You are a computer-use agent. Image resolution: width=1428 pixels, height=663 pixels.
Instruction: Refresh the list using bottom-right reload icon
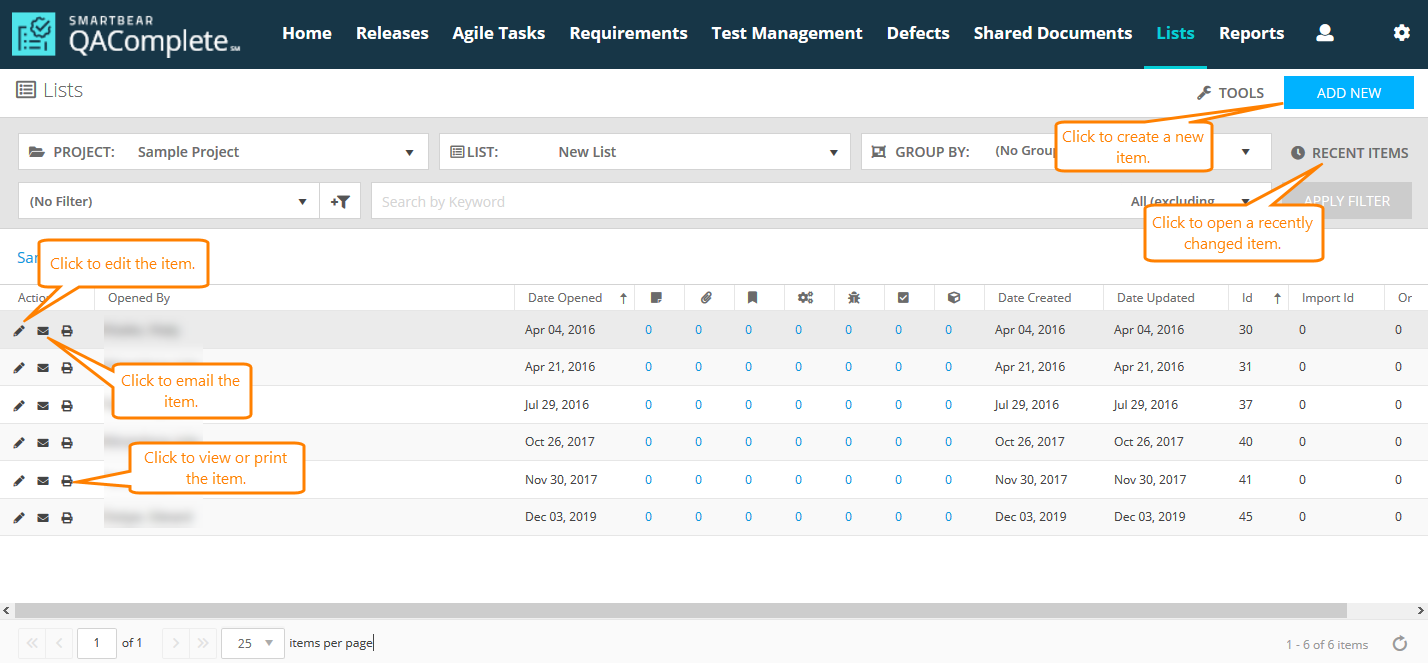point(1400,644)
